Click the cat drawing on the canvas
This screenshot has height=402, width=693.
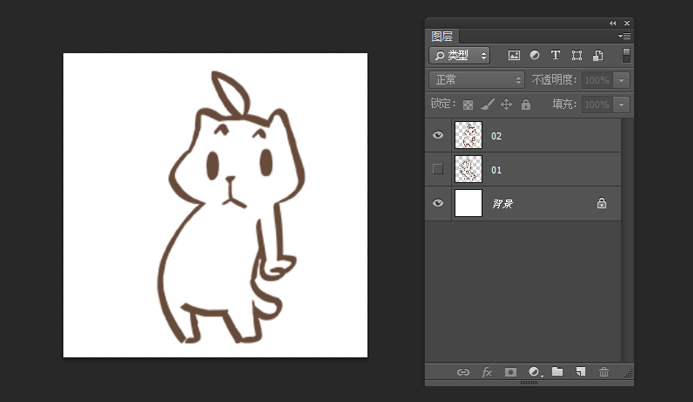click(231, 208)
